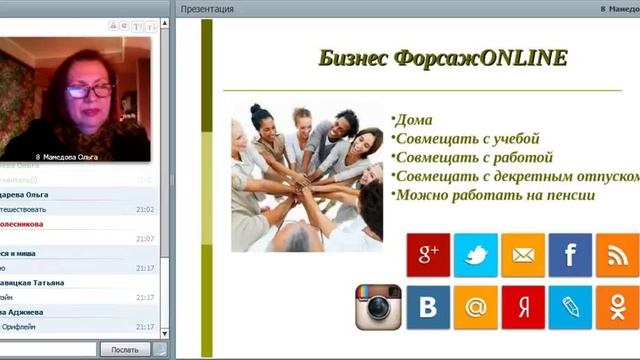Click the slide title 'Бизнес ФорсажONLINE'
This screenshot has width=640, height=360.
(442, 58)
